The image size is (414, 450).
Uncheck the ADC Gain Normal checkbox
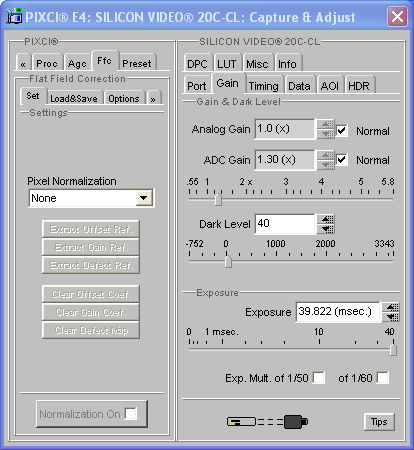341,160
